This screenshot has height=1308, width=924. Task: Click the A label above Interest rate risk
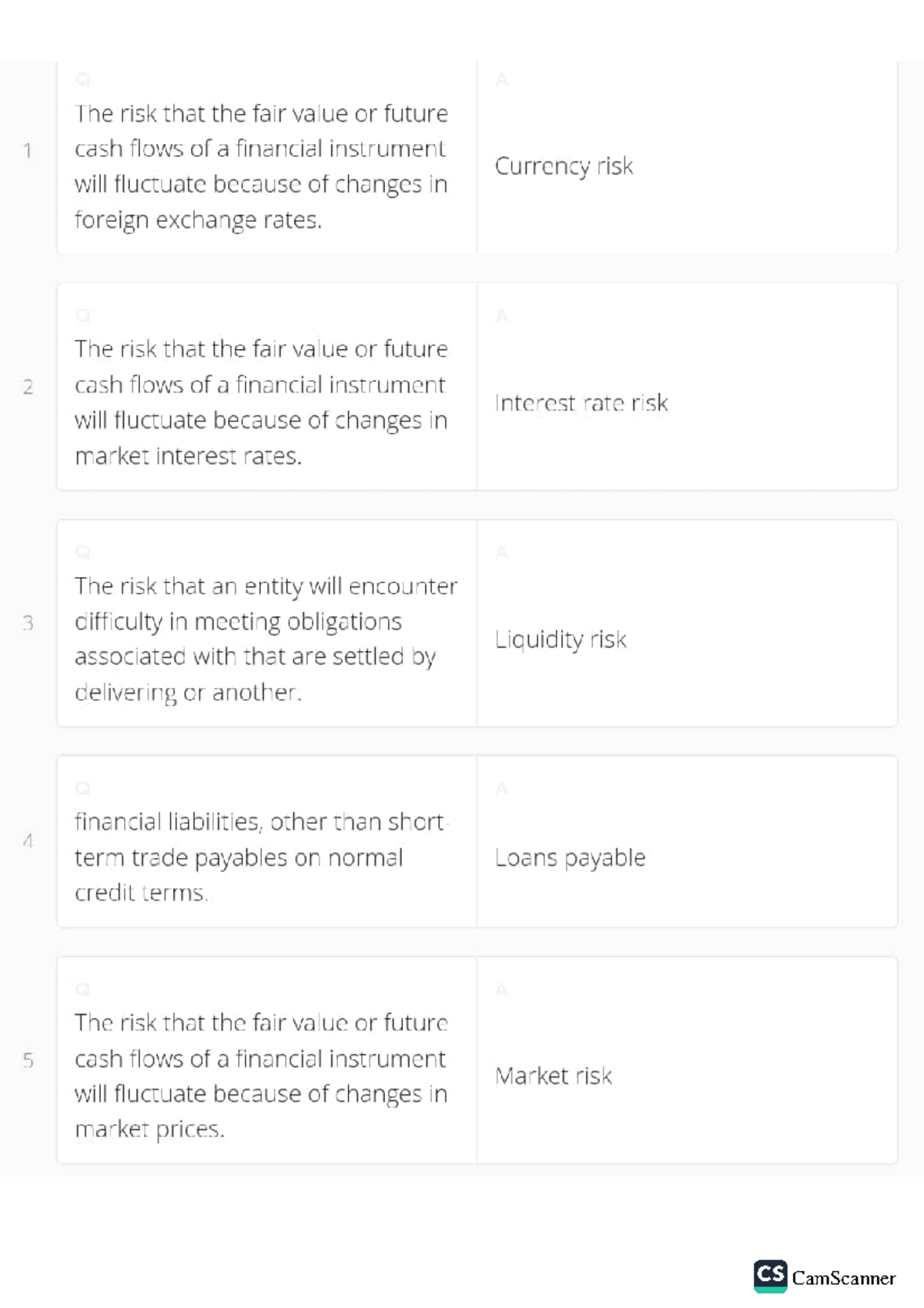point(501,316)
